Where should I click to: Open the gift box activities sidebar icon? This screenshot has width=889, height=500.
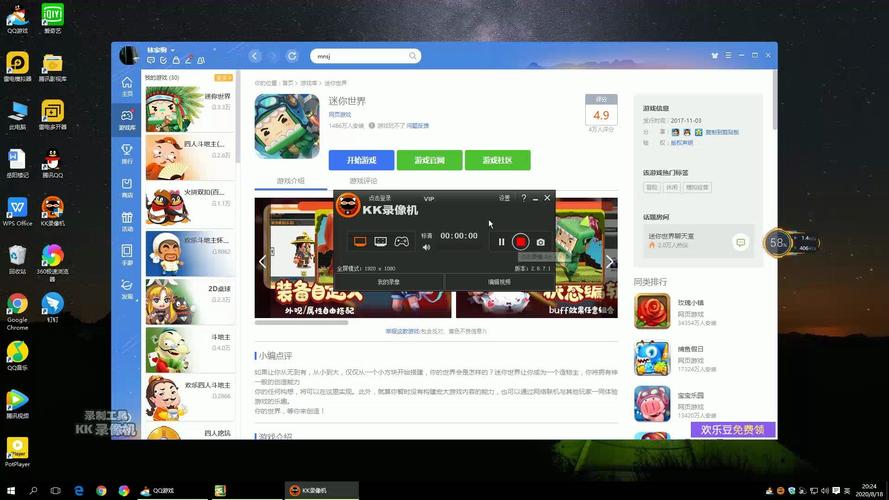click(x=127, y=221)
